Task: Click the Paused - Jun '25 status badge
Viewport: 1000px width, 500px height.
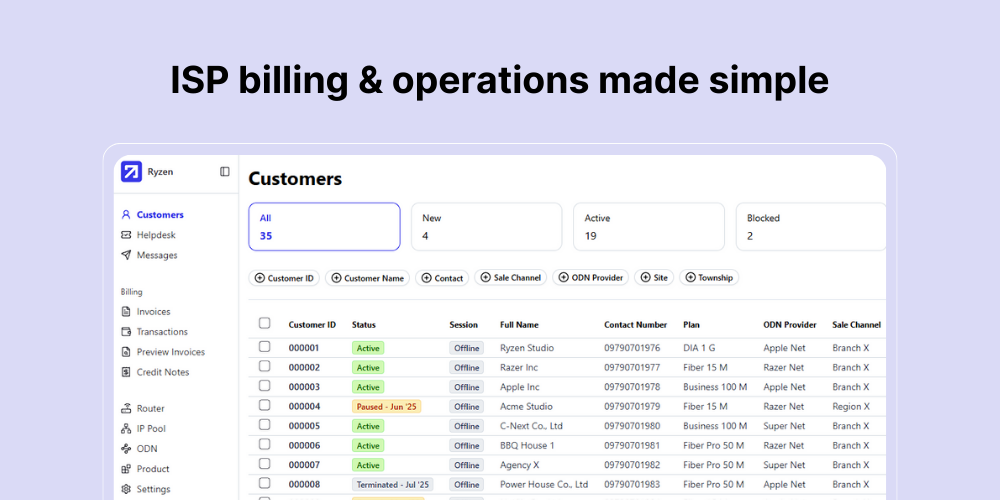Action: tap(386, 407)
